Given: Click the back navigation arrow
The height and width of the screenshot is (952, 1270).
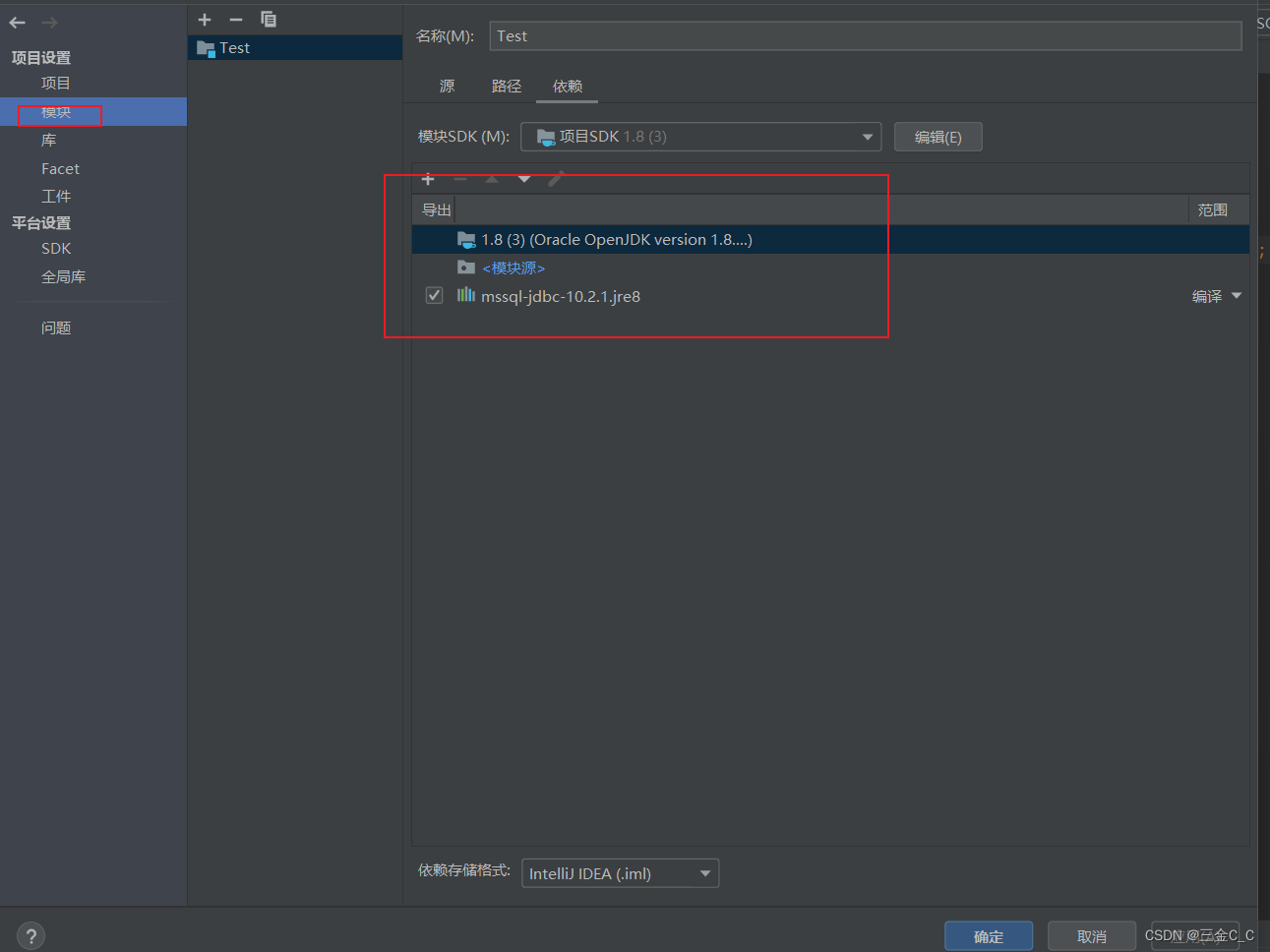Looking at the screenshot, I should coord(18,23).
